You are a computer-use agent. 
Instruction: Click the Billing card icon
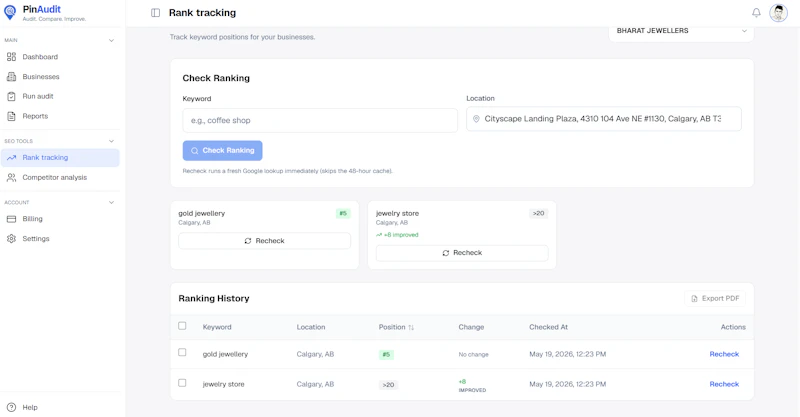click(x=11, y=219)
